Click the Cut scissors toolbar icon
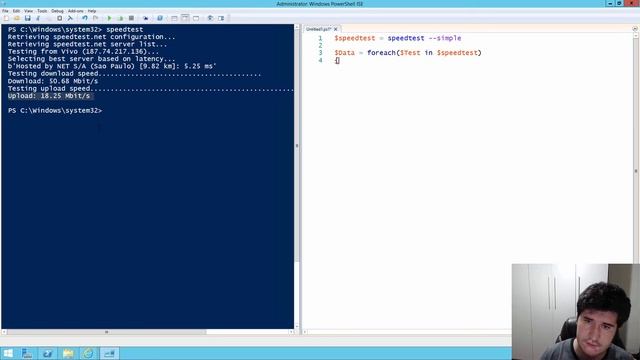This screenshot has height=360, width=640. [38, 18]
